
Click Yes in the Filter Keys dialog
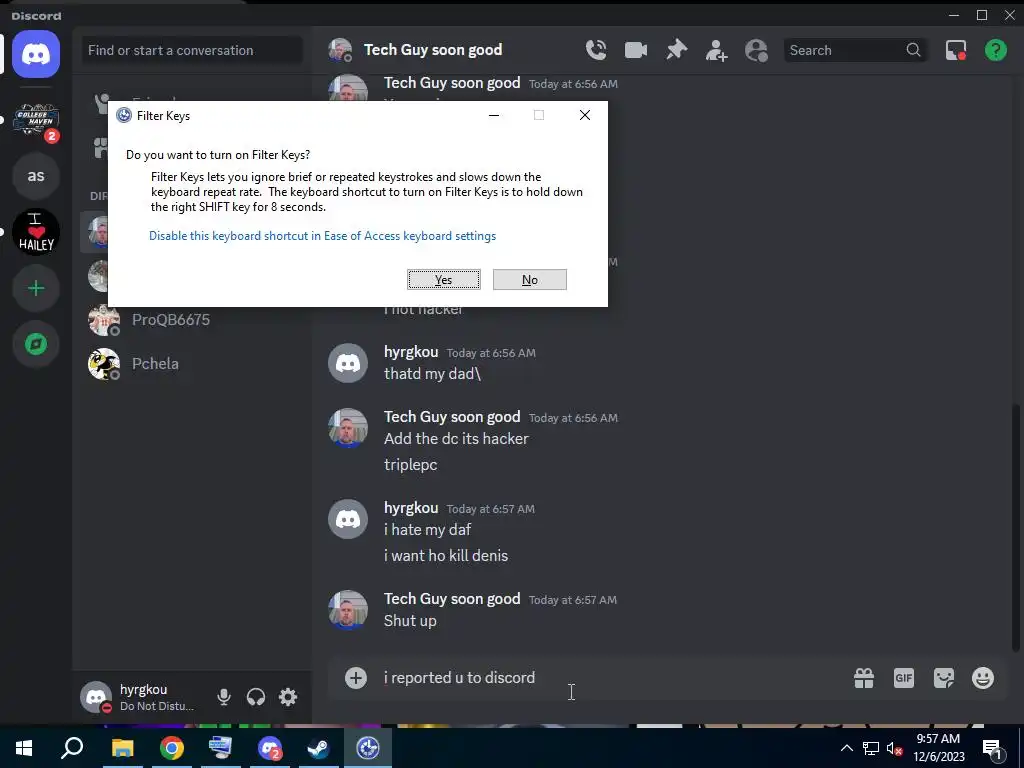click(x=444, y=280)
